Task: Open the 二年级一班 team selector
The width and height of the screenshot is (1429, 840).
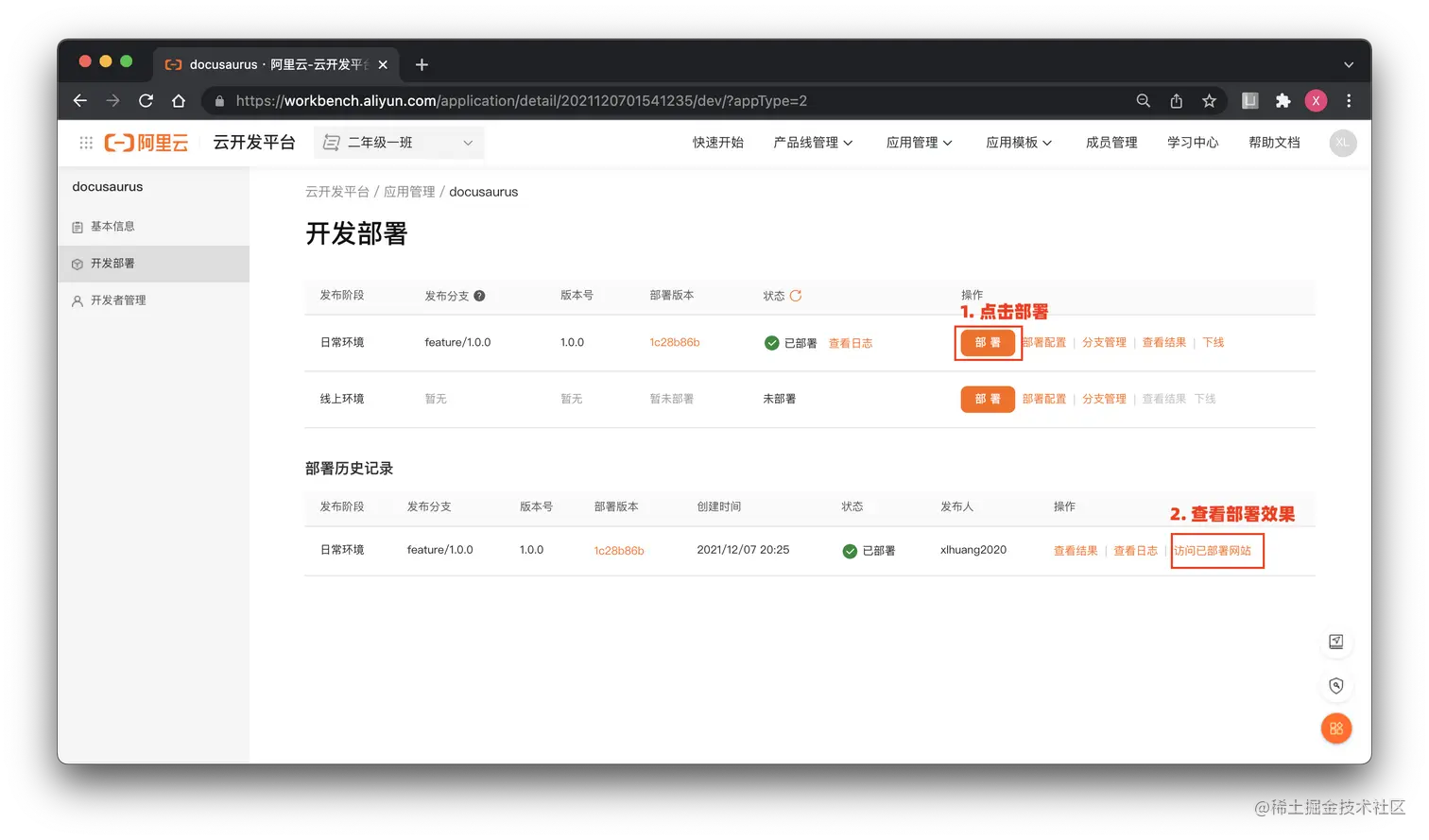Action: click(x=399, y=143)
